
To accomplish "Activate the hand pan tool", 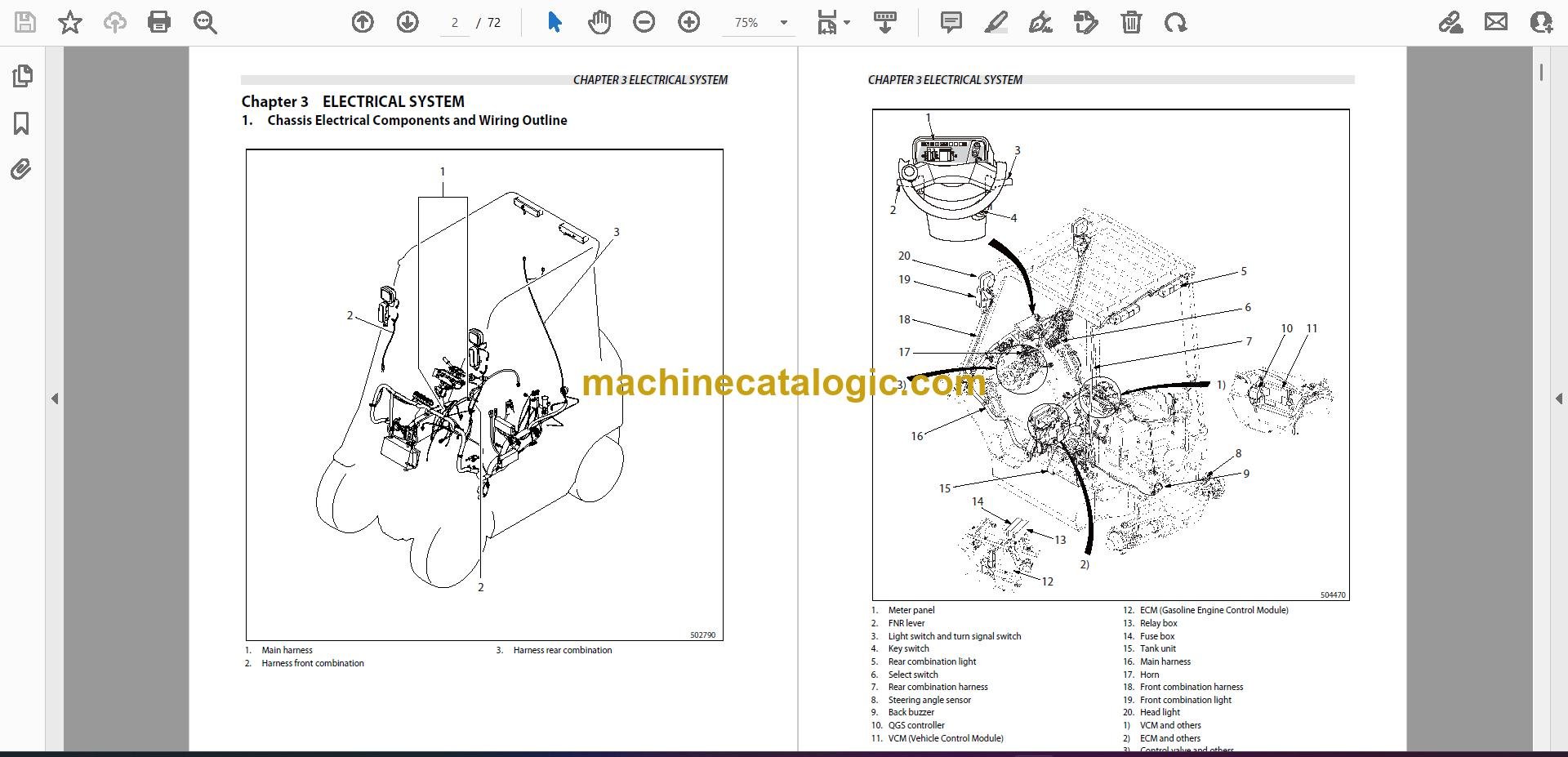I will click(599, 22).
